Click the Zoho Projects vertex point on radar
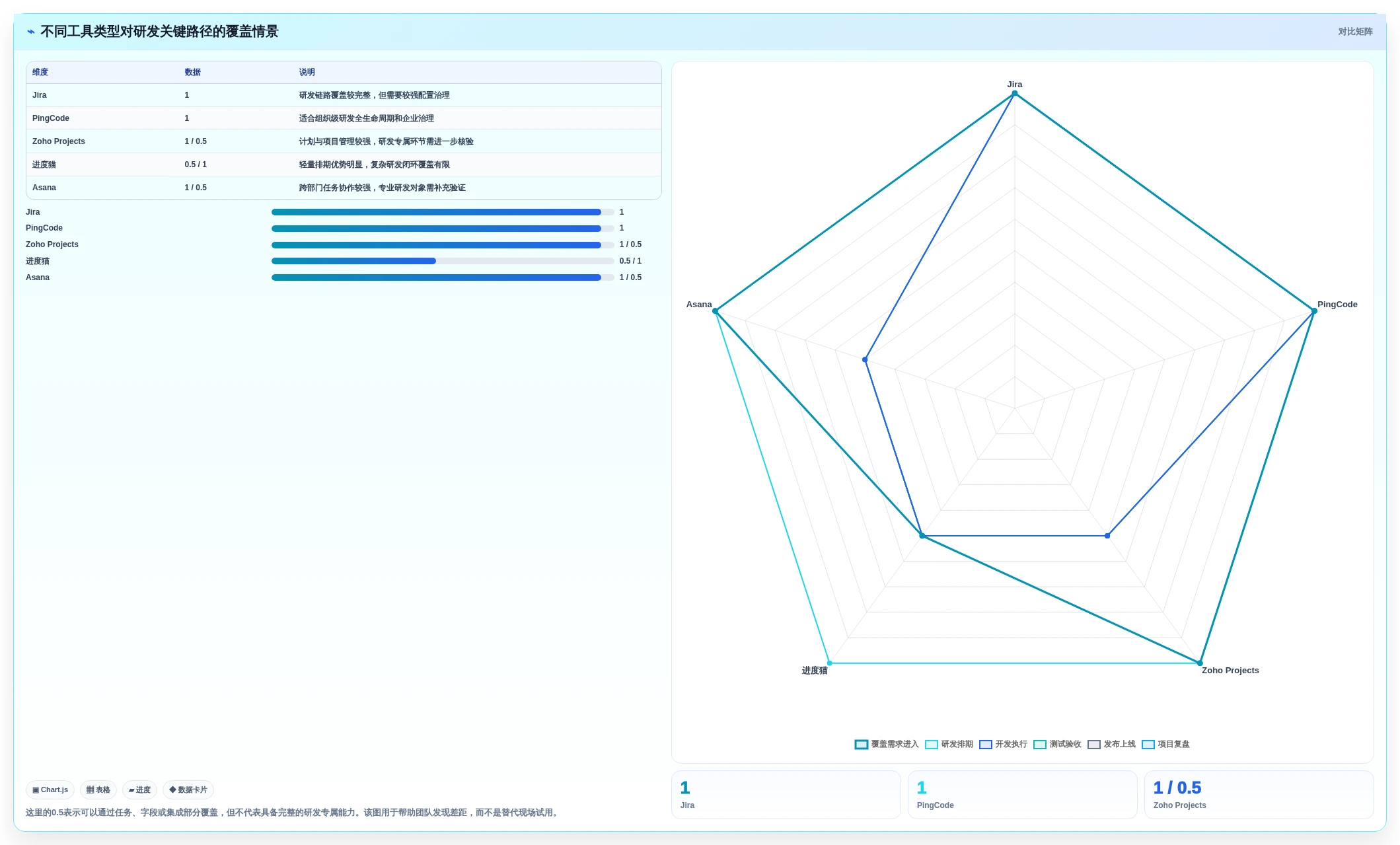Image resolution: width=1400 pixels, height=845 pixels. pos(1200,663)
